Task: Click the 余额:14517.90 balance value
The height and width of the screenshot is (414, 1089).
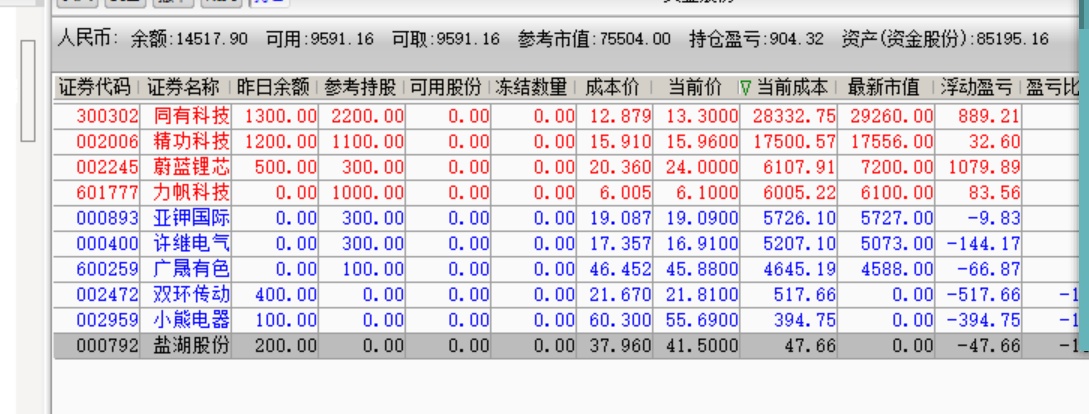Action: pyautogui.click(x=190, y=40)
